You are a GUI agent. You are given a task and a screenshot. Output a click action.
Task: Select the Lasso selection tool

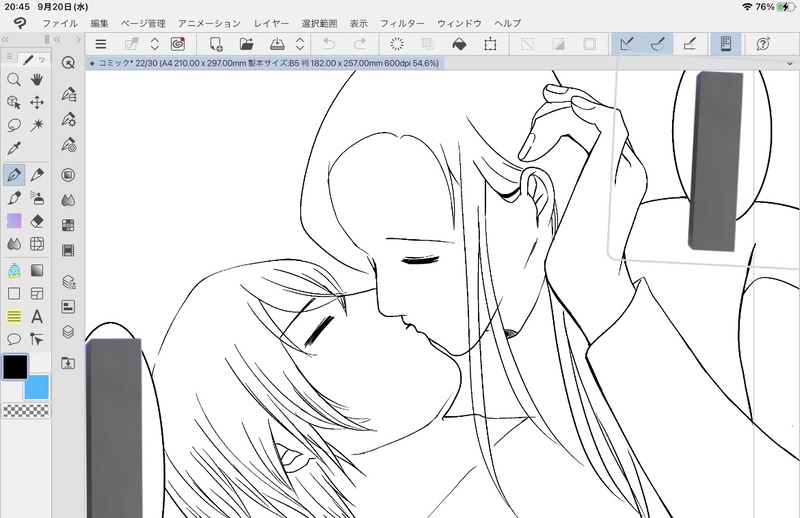[14, 125]
